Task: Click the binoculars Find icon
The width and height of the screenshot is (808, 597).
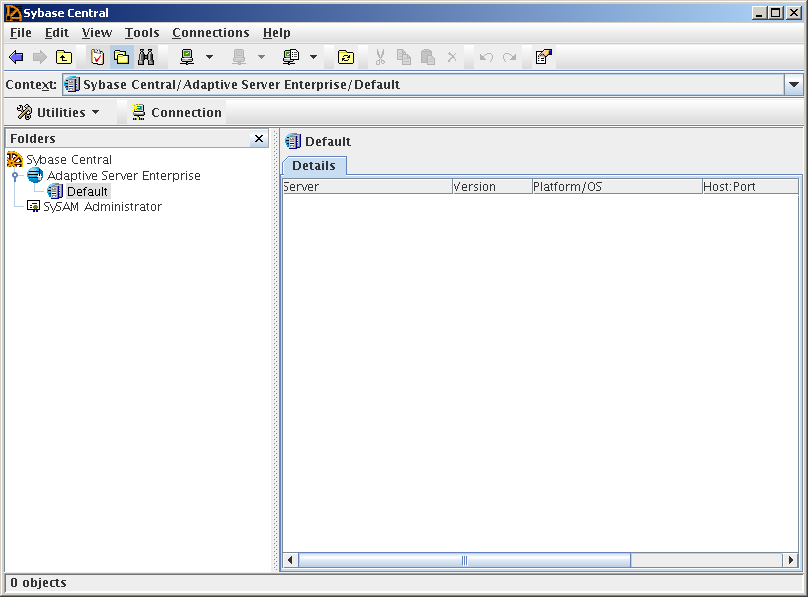Action: 146,57
